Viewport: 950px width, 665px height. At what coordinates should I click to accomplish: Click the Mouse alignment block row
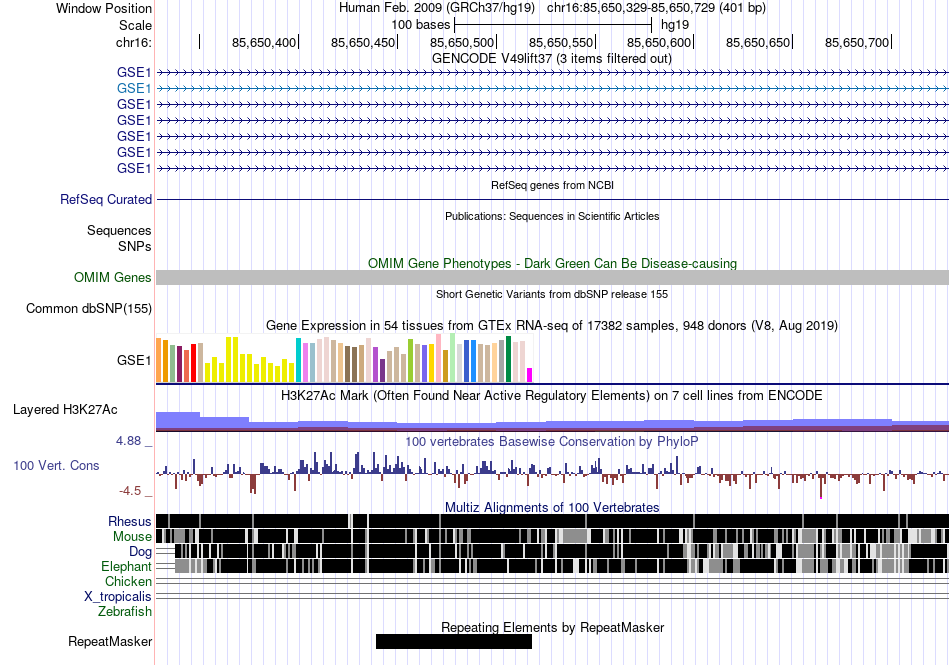click(x=553, y=536)
